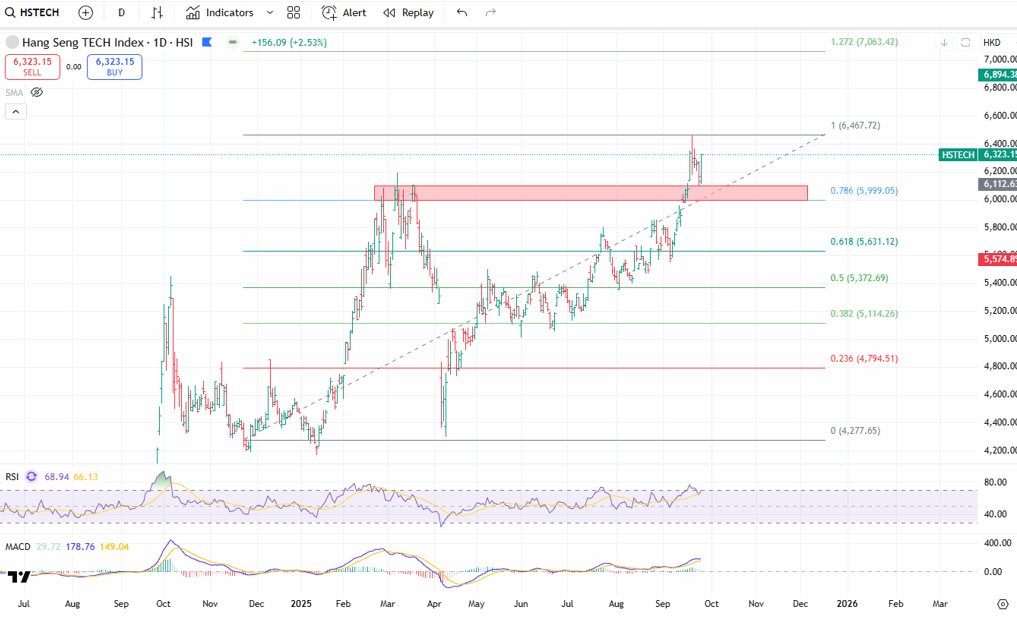1017x619 pixels.
Task: Click the undo arrow
Action: (x=461, y=12)
